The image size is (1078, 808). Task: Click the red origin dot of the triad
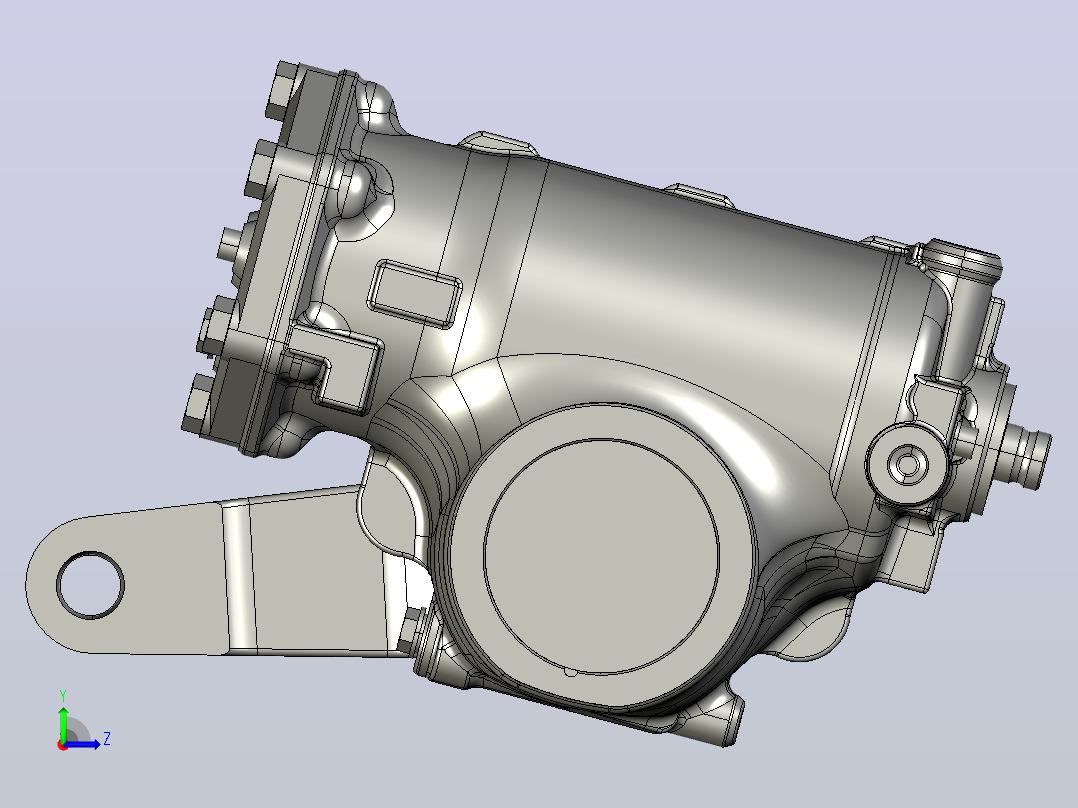point(62,745)
